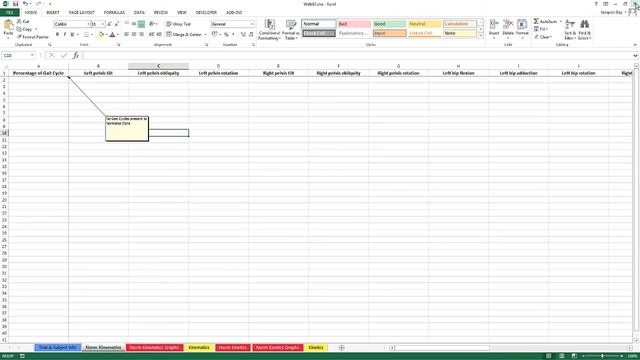The image size is (640, 360).
Task: Apply the Input cell style
Action: coord(389,33)
